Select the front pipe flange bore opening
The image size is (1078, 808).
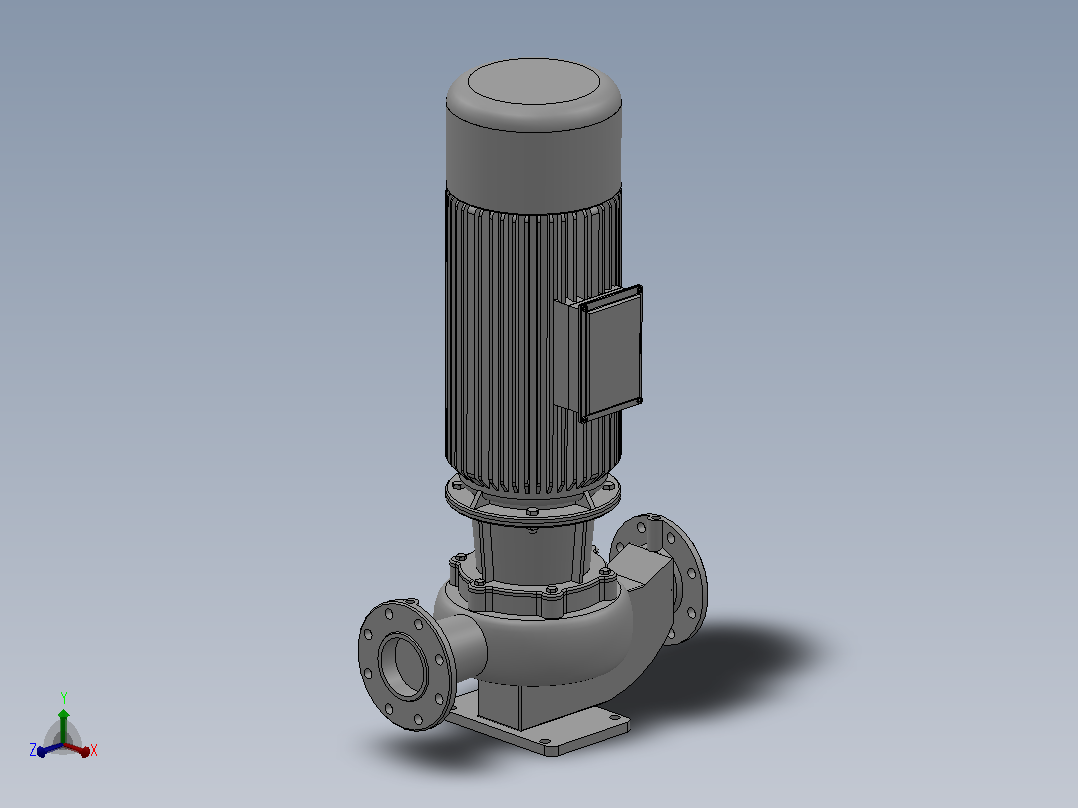click(404, 666)
